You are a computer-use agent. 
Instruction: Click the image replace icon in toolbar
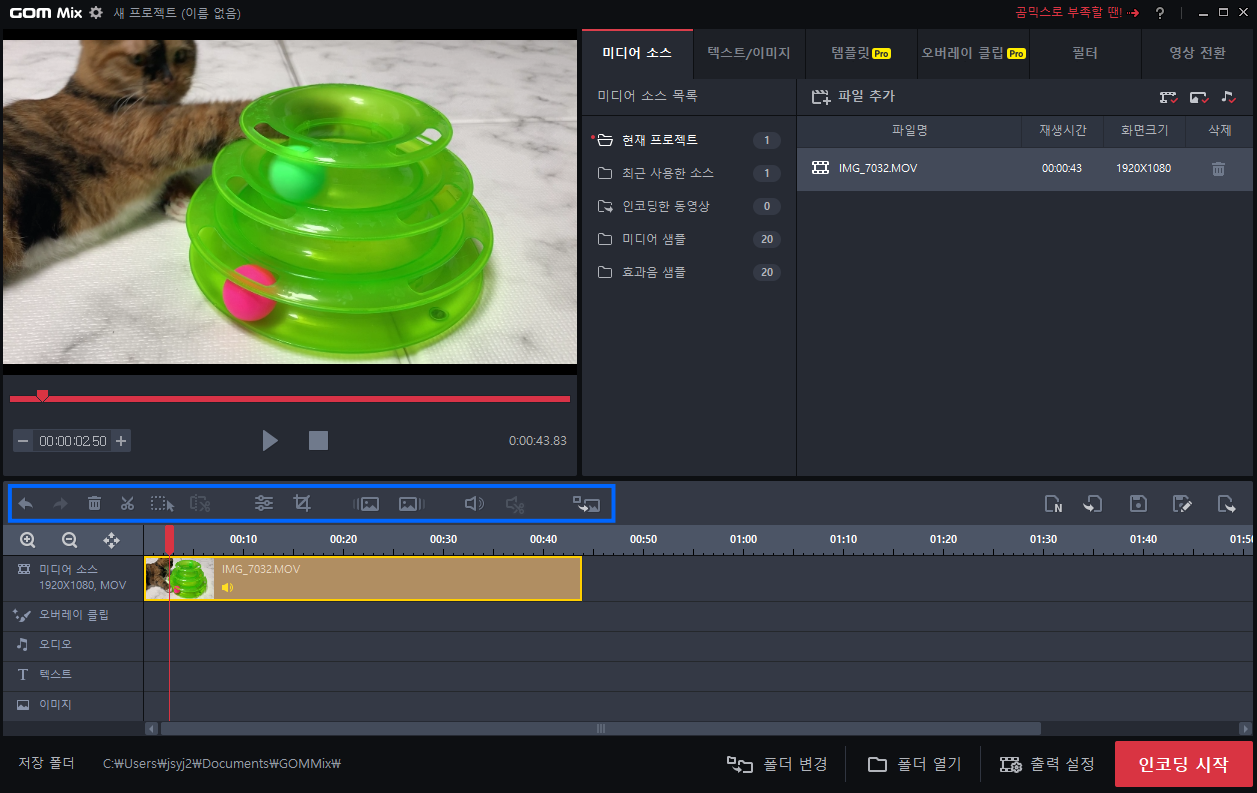point(586,504)
